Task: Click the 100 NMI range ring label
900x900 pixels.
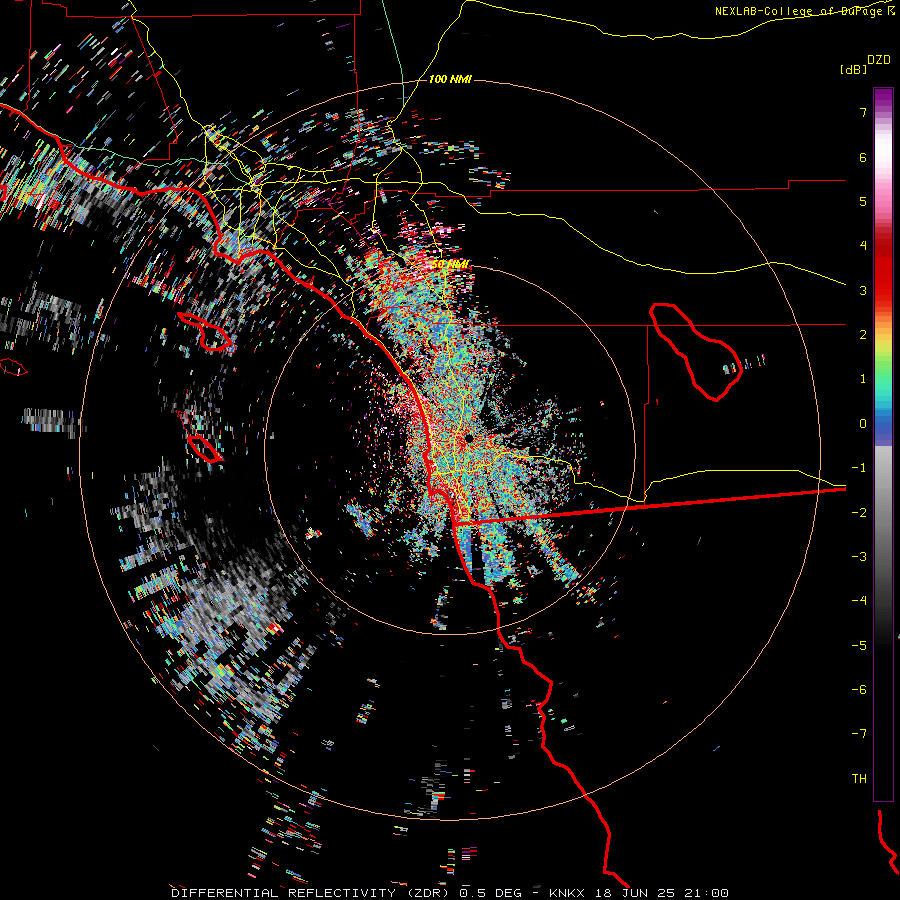Action: tap(450, 79)
